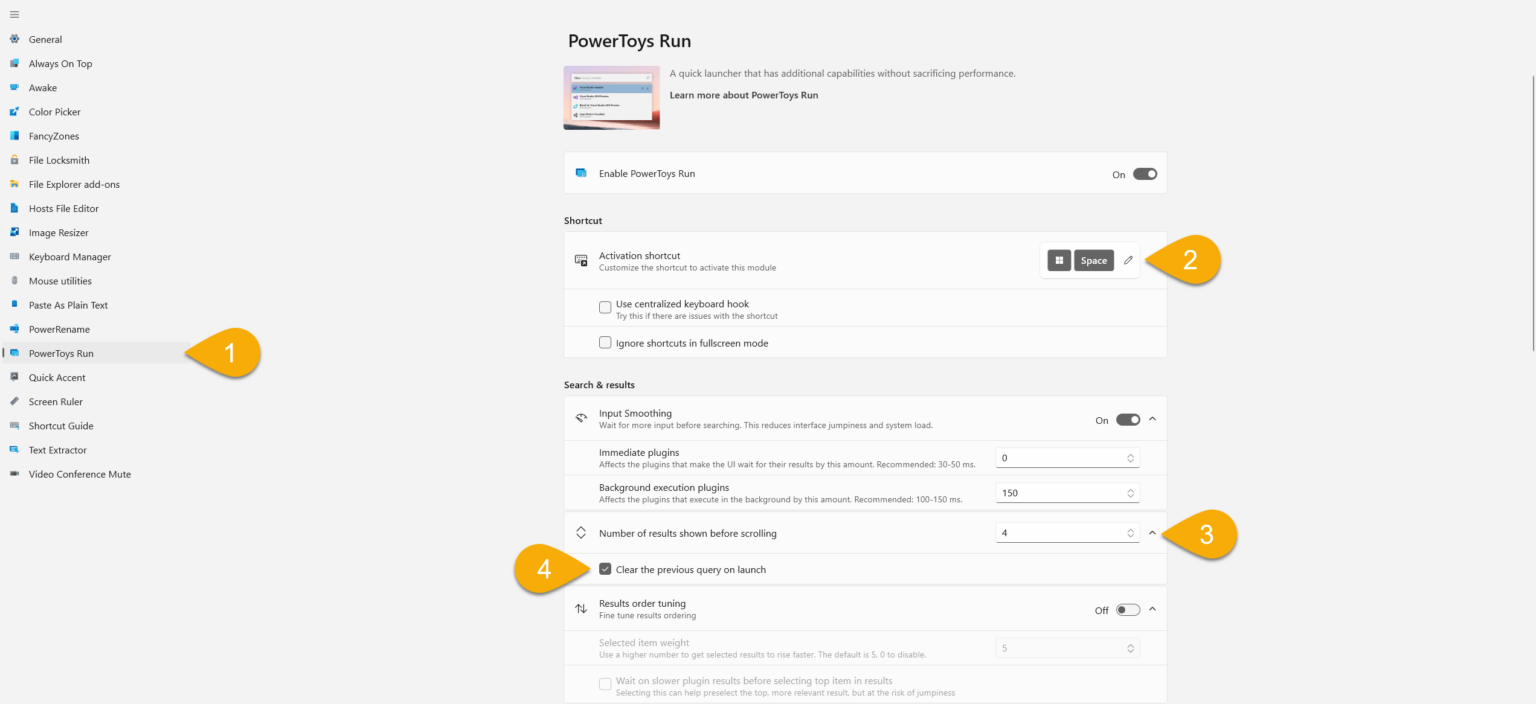This screenshot has height=704, width=1536.
Task: Open Learn more about PowerToys Run link
Action: [x=743, y=95]
